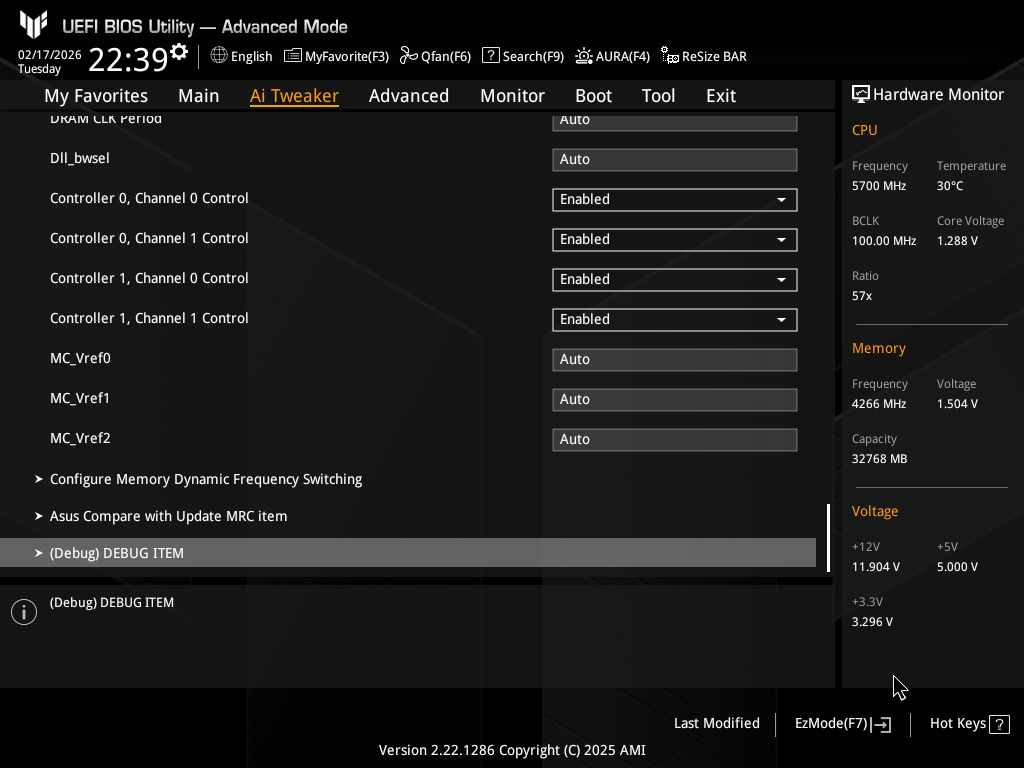Click Last Modified button
The width and height of the screenshot is (1024, 768).
tap(716, 724)
